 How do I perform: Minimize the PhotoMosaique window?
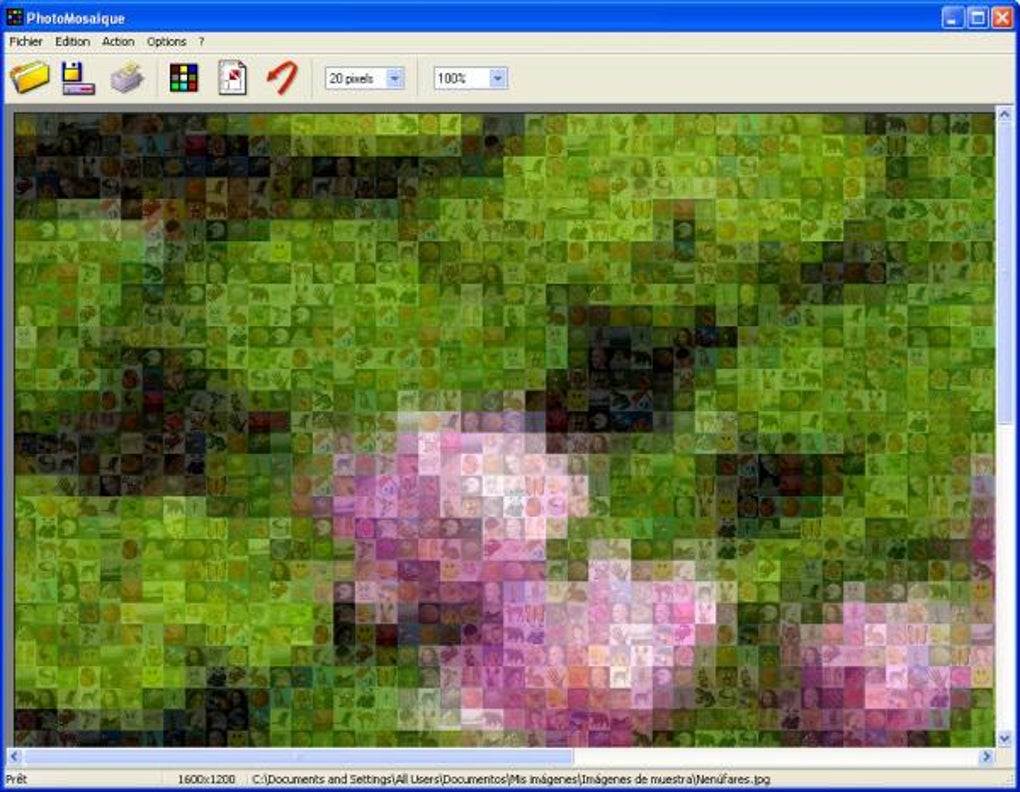tap(953, 18)
